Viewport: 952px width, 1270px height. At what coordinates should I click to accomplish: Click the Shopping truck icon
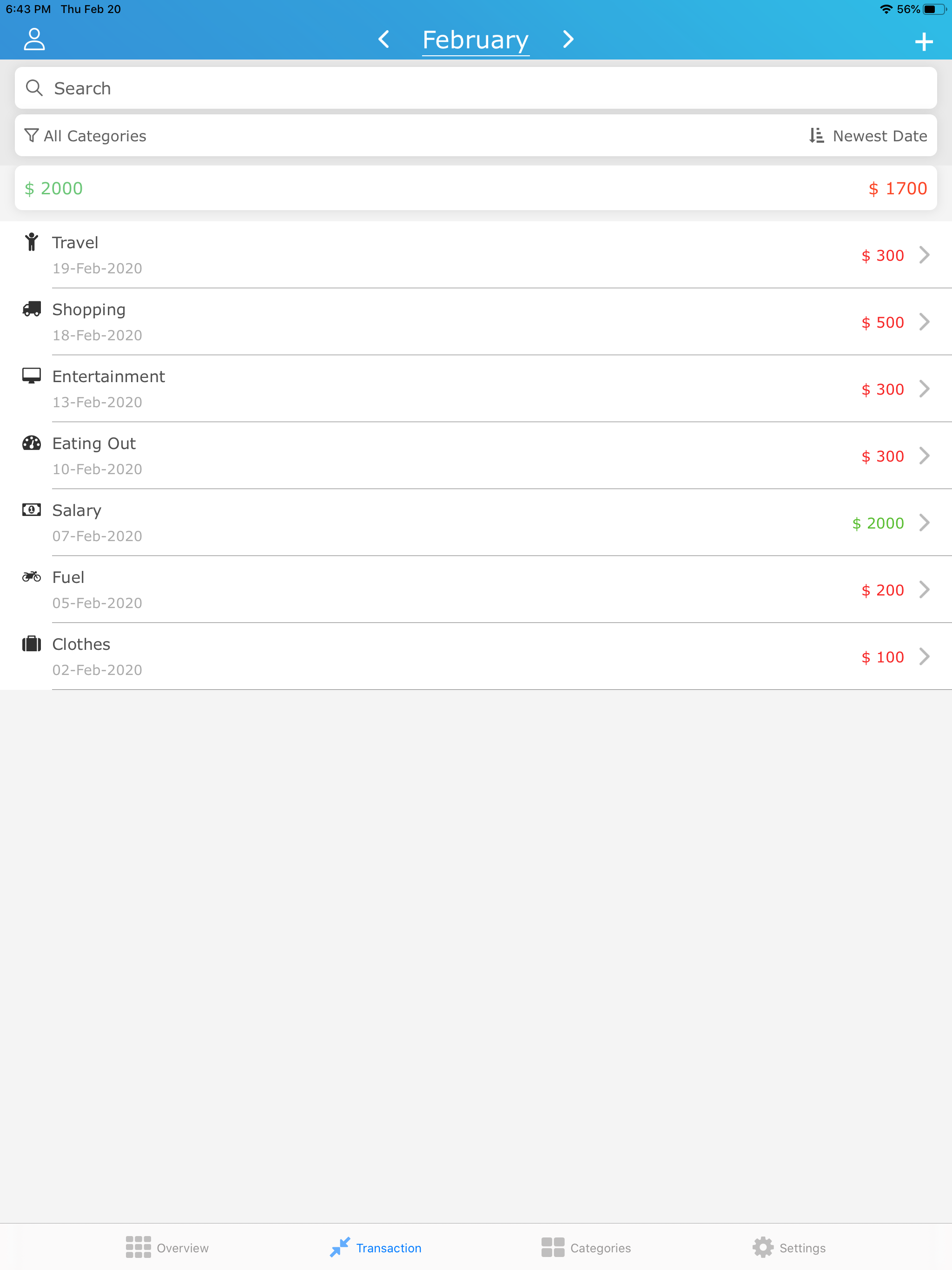[32, 310]
